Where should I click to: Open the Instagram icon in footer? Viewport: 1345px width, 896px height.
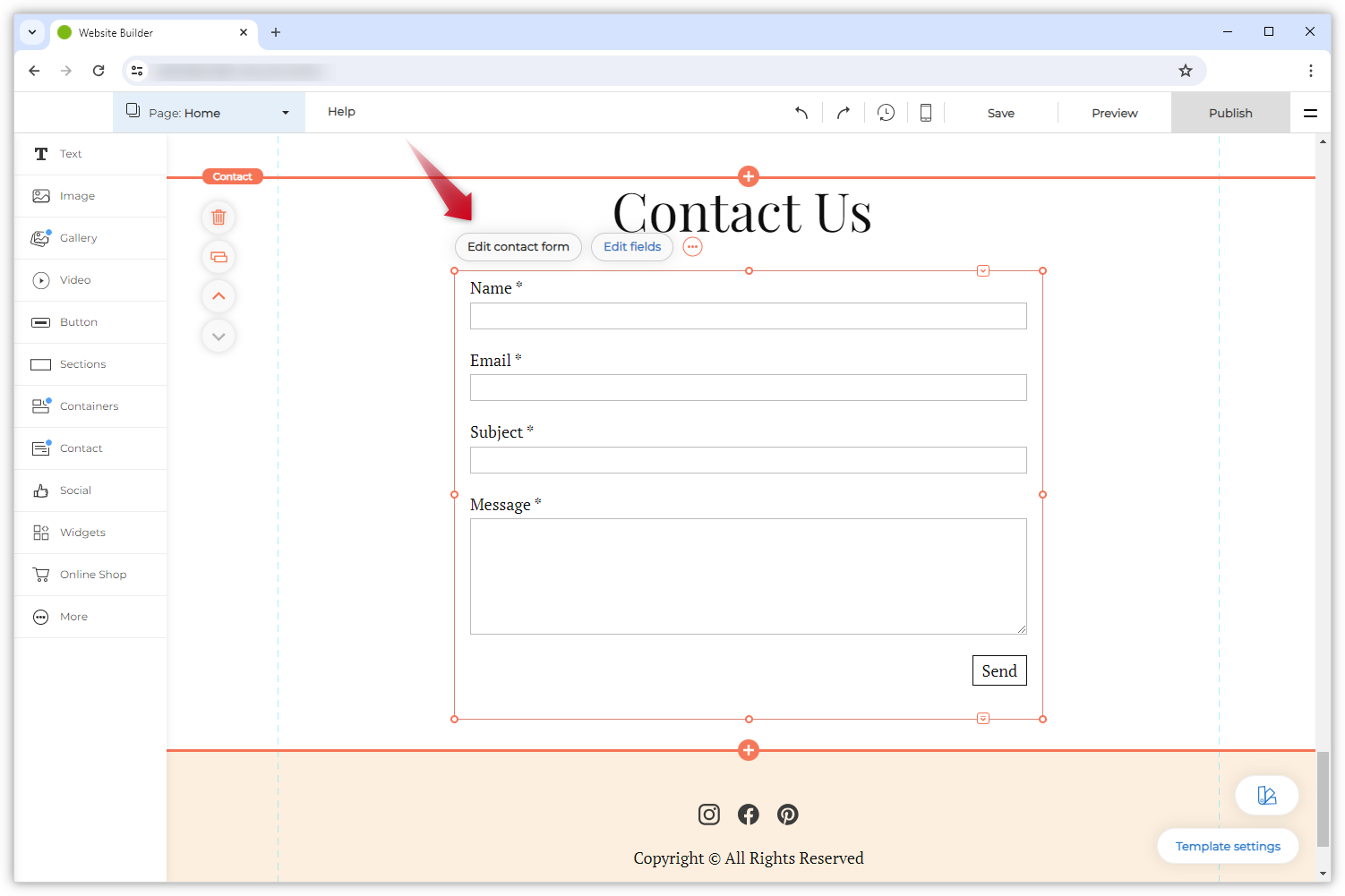click(x=709, y=815)
